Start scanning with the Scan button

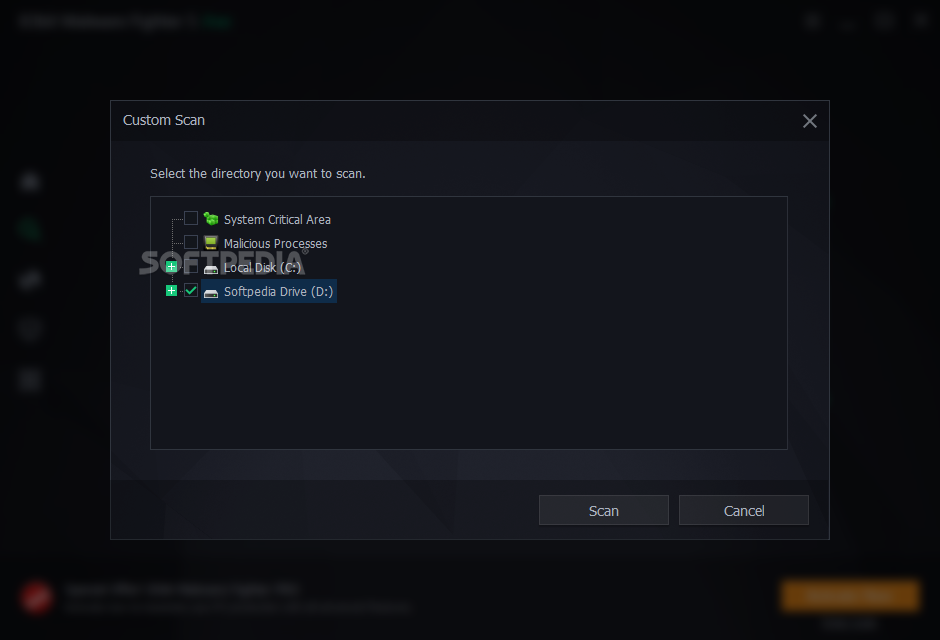(604, 510)
